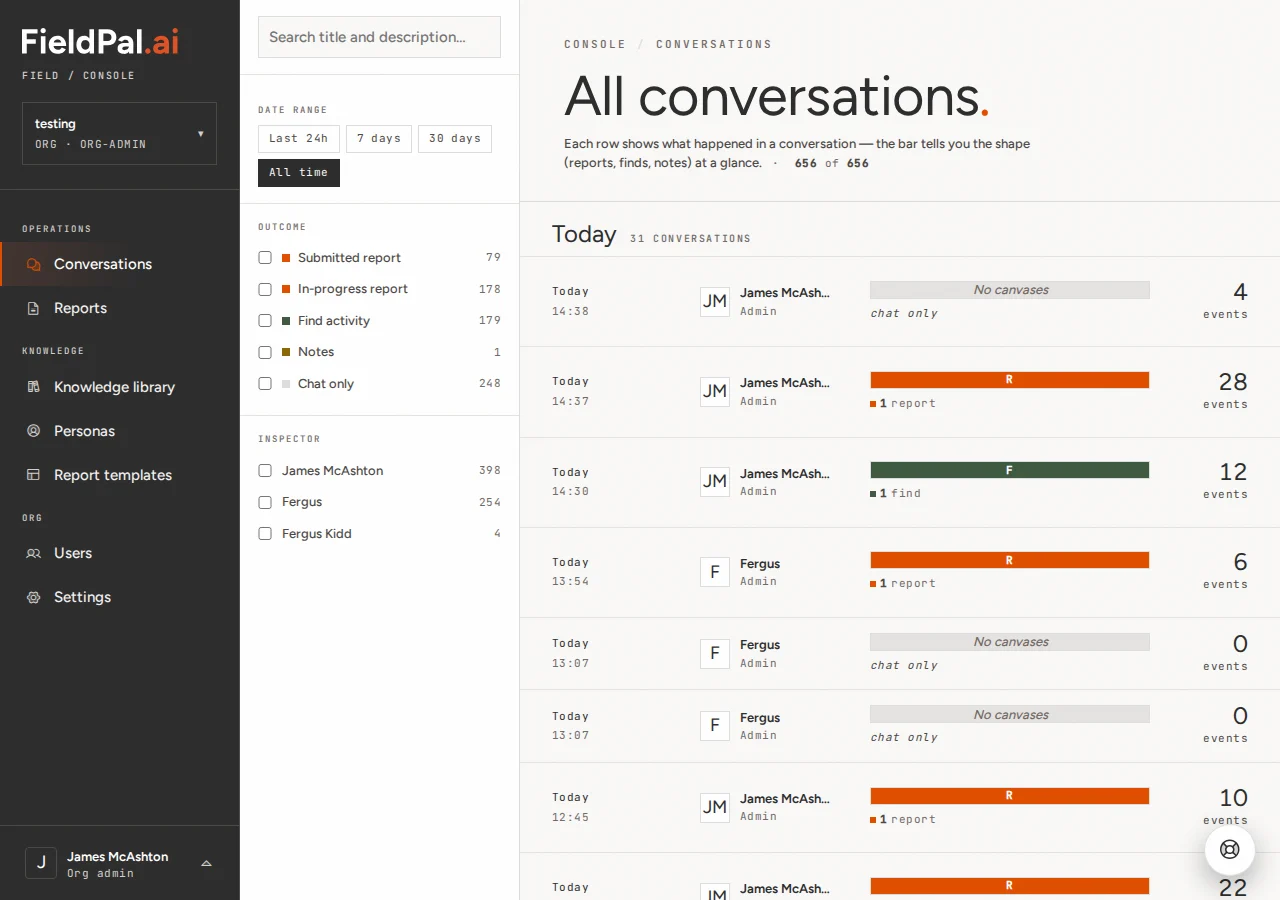Viewport: 1280px width, 900px height.
Task: Select the All time date range
Action: pyautogui.click(x=299, y=173)
